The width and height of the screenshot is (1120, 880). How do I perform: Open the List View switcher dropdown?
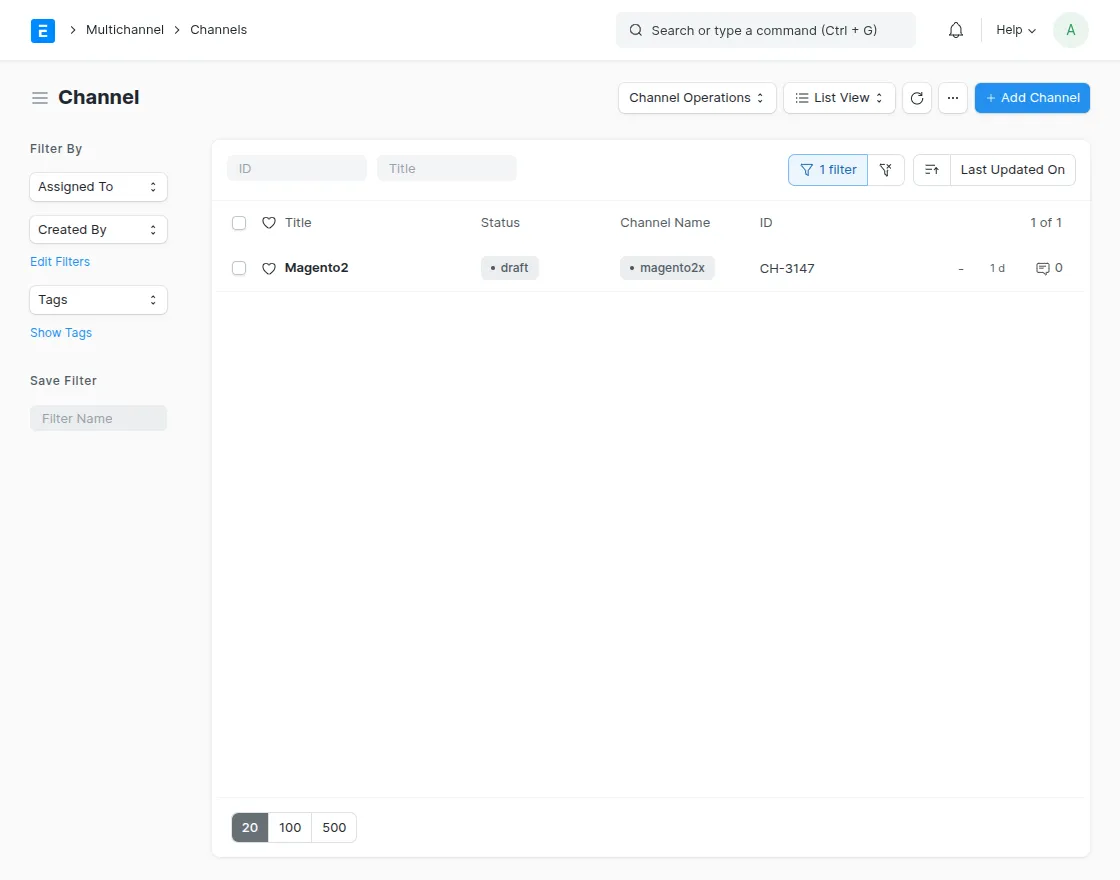[839, 98]
